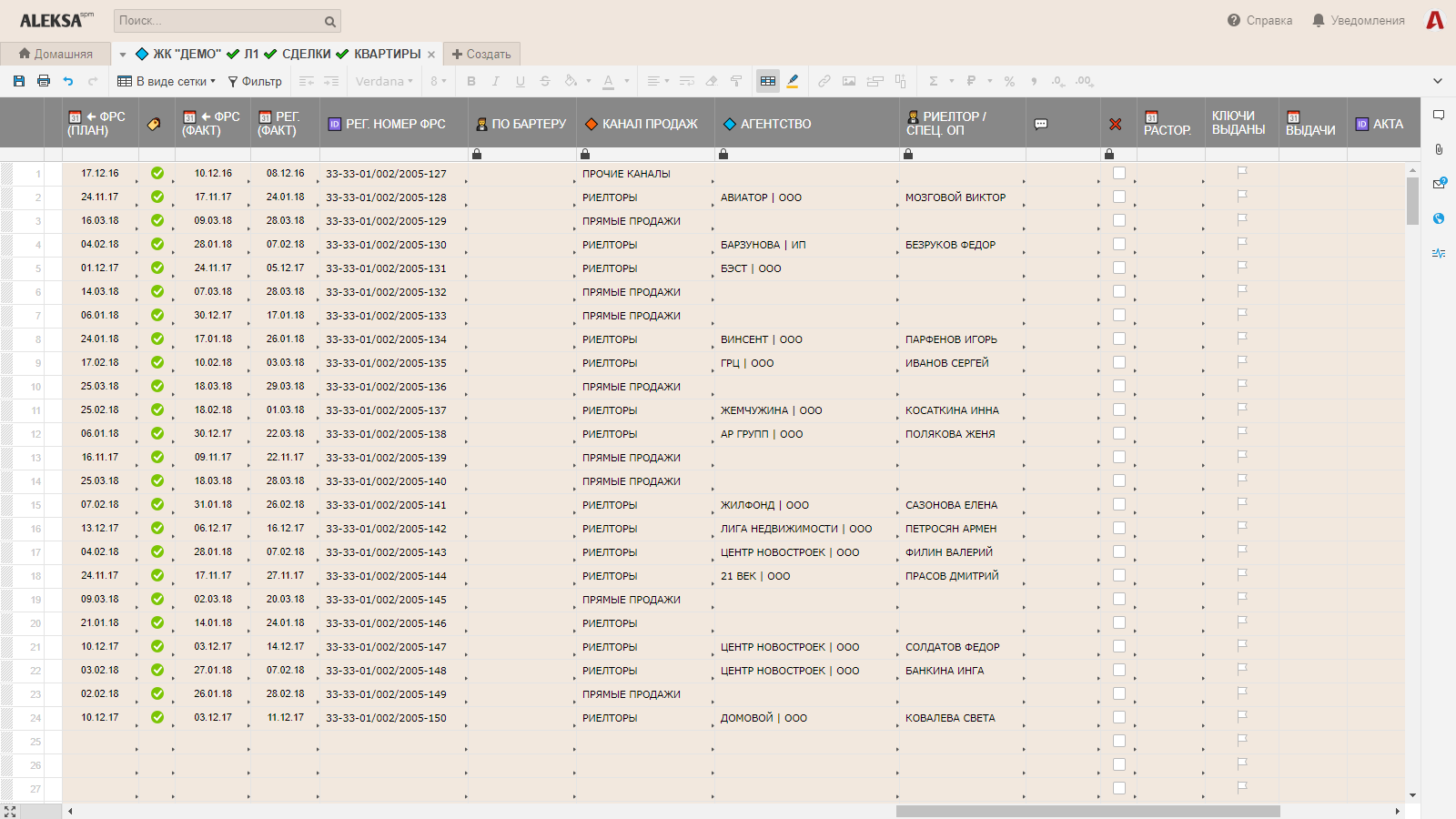Click the Redo arrow icon
The height and width of the screenshot is (819, 1456).
click(x=93, y=81)
